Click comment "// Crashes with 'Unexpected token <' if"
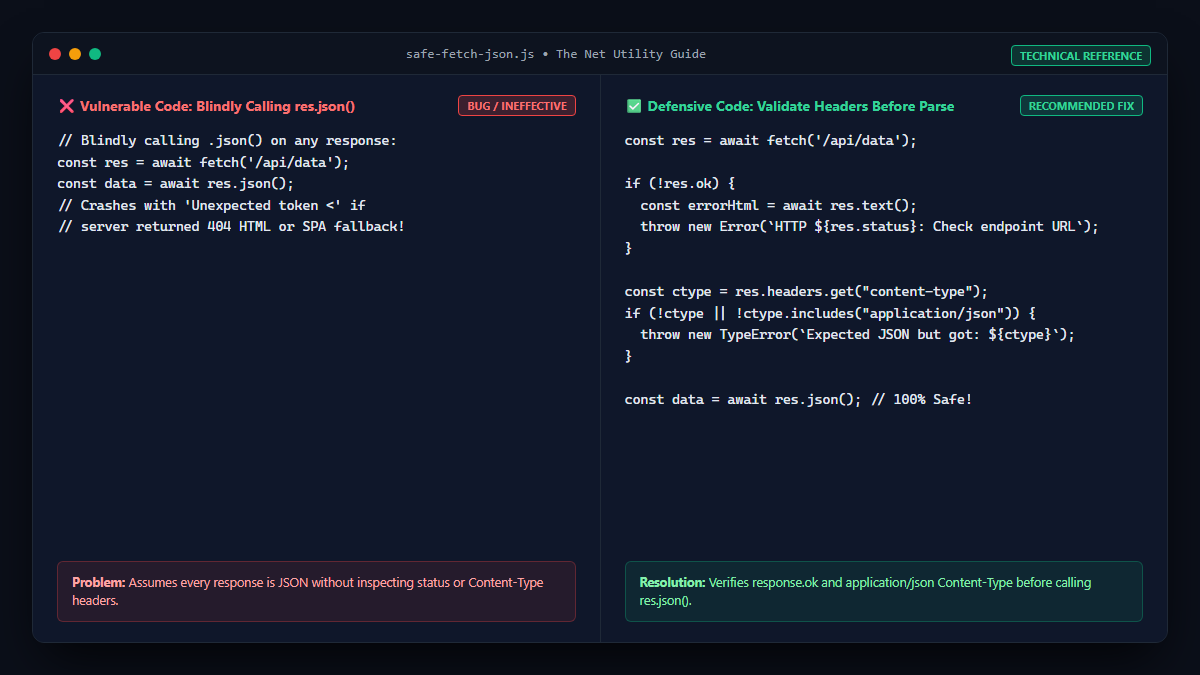 pos(212,205)
